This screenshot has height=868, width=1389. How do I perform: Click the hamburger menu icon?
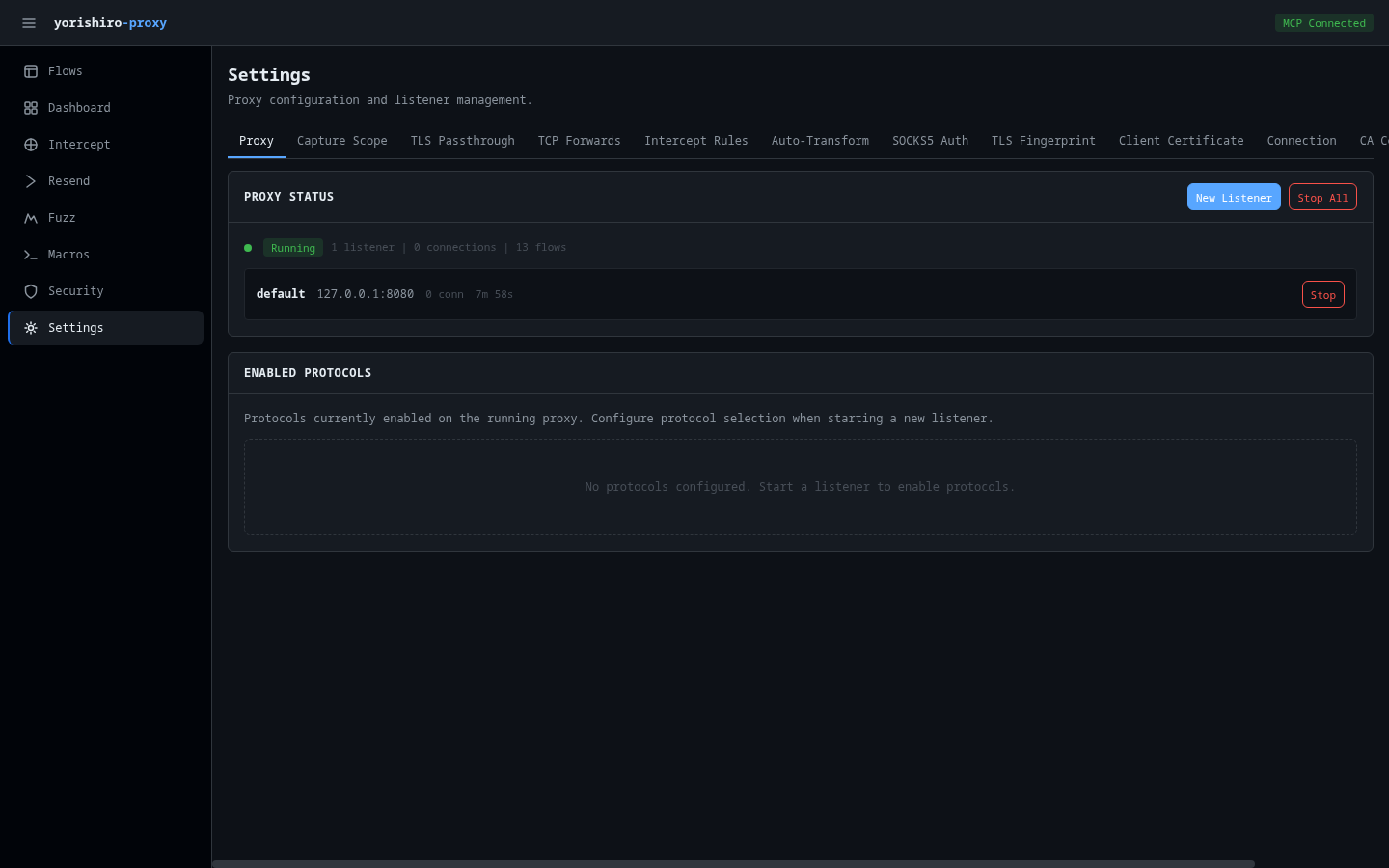click(29, 23)
